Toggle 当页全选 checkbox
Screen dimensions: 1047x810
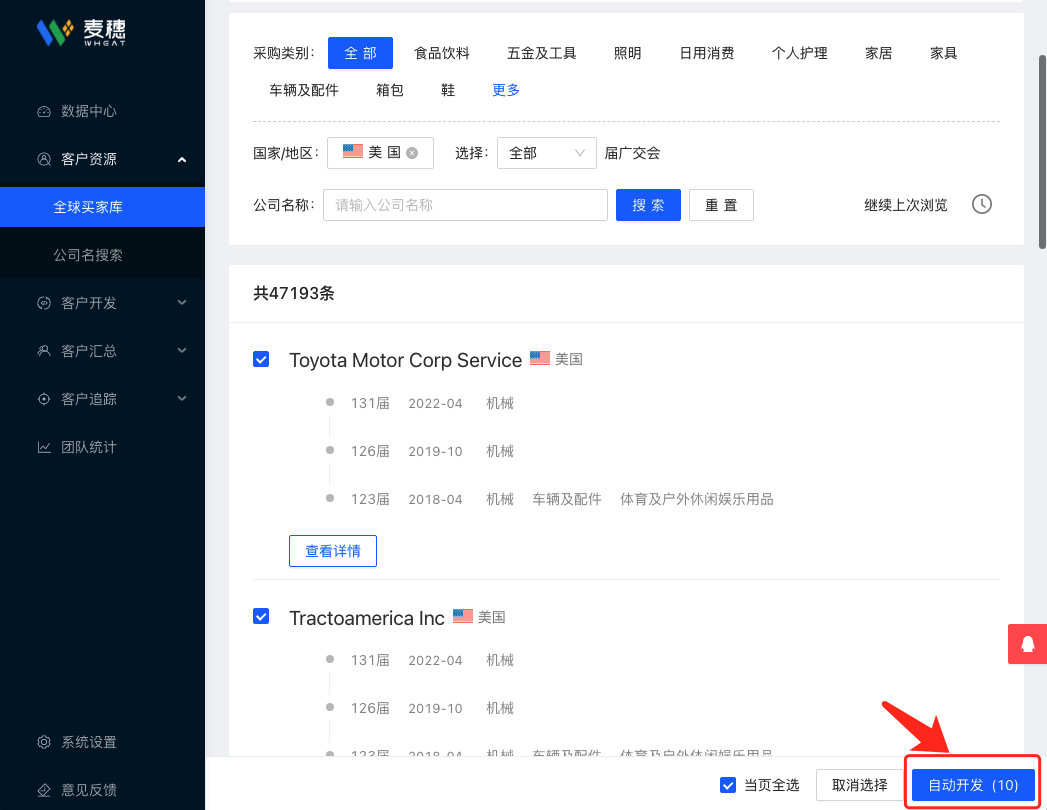coord(728,785)
